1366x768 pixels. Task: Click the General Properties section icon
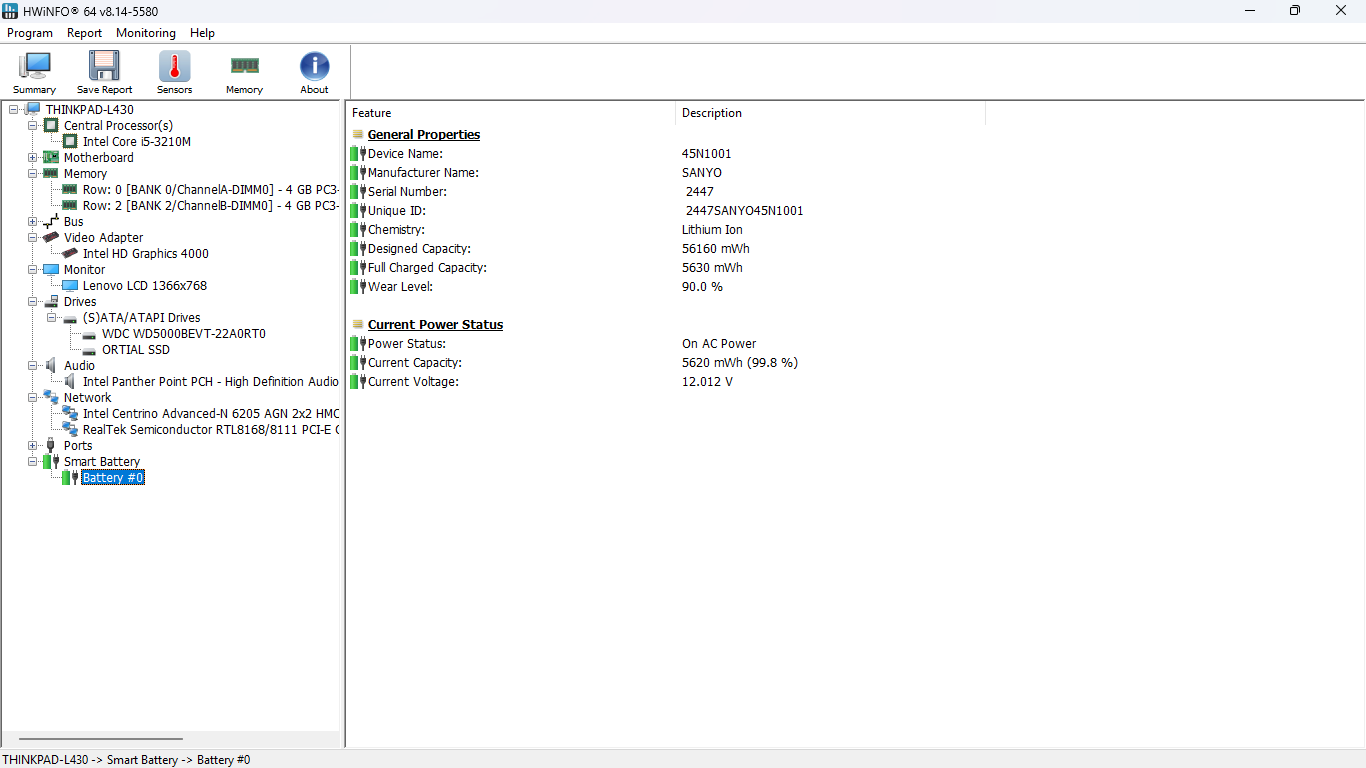[x=358, y=134]
